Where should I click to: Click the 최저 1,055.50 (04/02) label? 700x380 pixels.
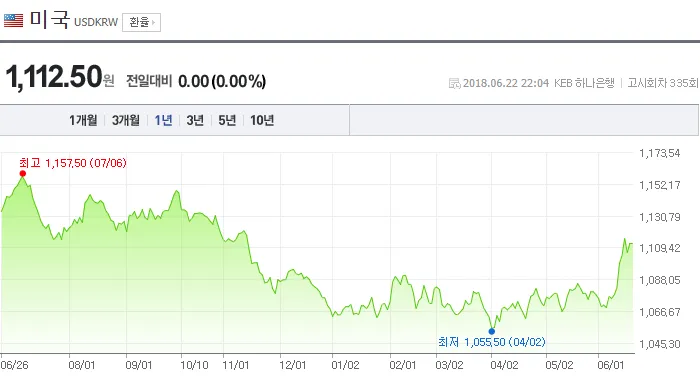[x=492, y=342]
